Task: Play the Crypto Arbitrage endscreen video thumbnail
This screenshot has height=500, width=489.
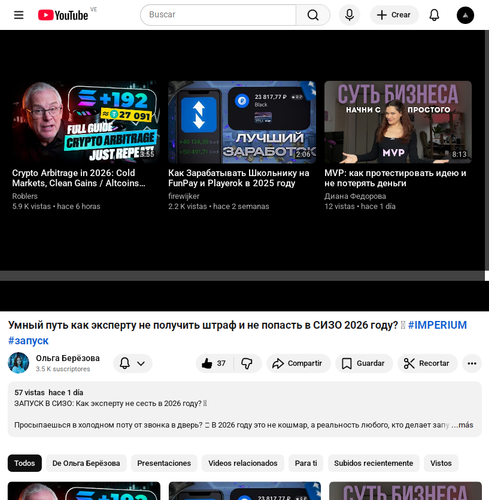Action: click(x=86, y=122)
